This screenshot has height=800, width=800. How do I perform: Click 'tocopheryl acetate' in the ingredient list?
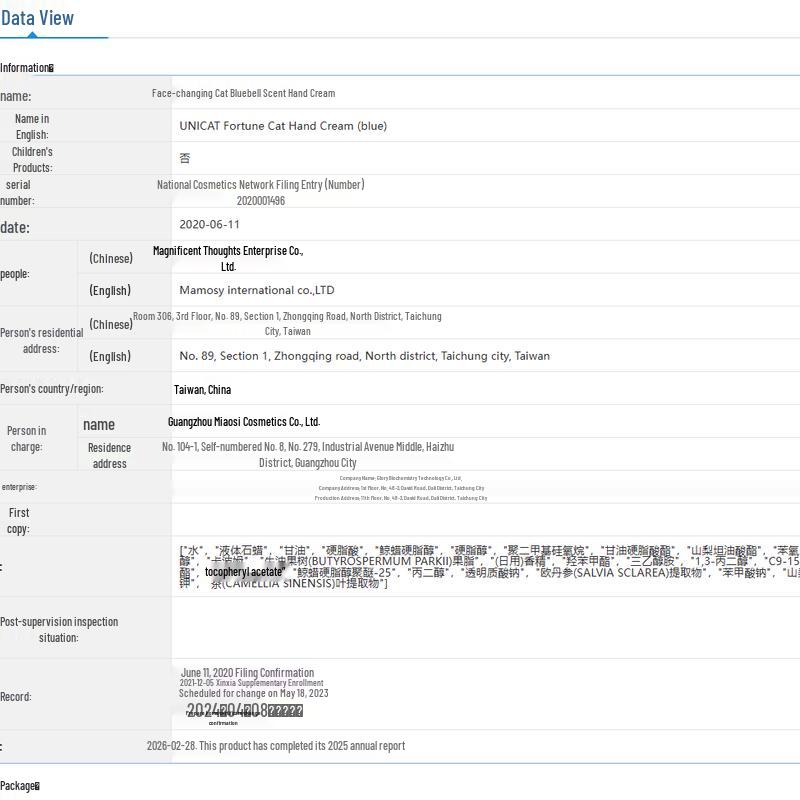(244, 572)
